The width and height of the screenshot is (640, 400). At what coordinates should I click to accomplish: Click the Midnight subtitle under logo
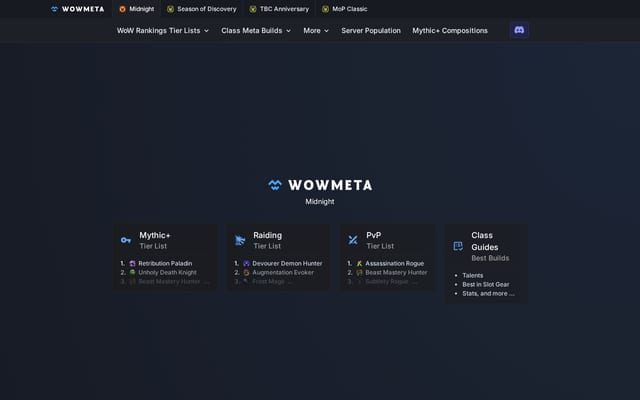coord(320,202)
